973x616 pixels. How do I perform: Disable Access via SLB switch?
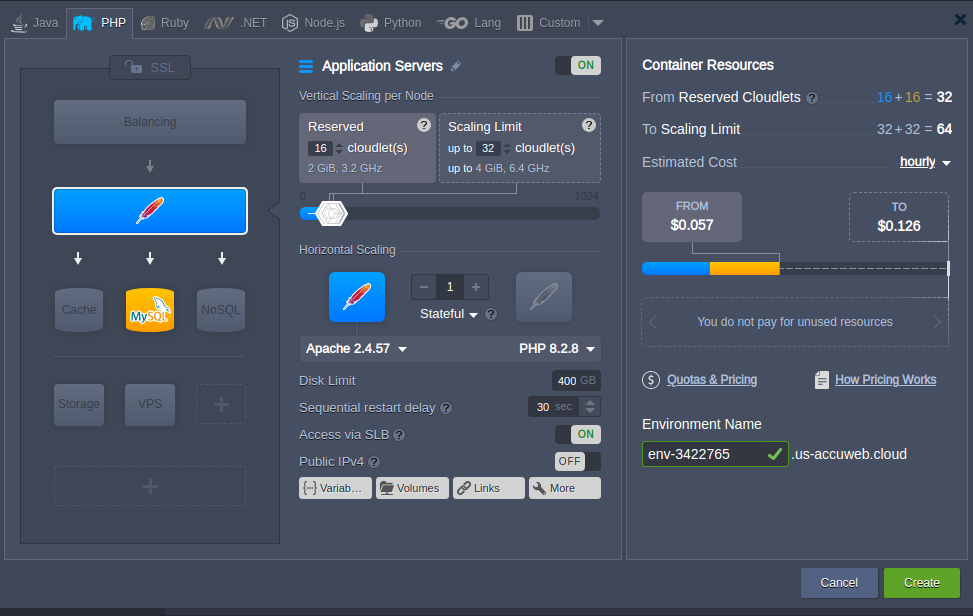point(578,435)
